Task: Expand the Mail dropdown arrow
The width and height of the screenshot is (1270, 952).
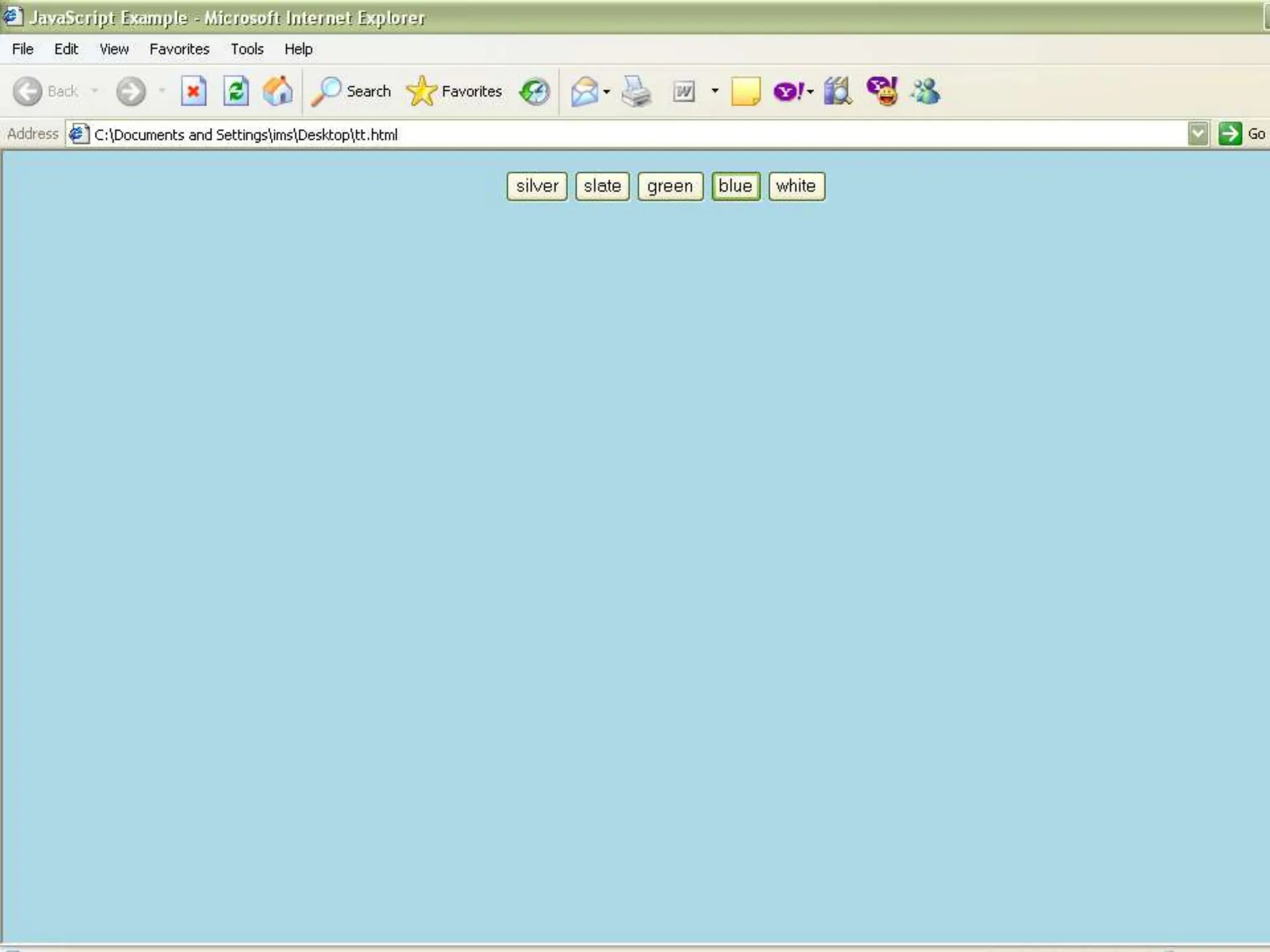Action: tap(606, 92)
